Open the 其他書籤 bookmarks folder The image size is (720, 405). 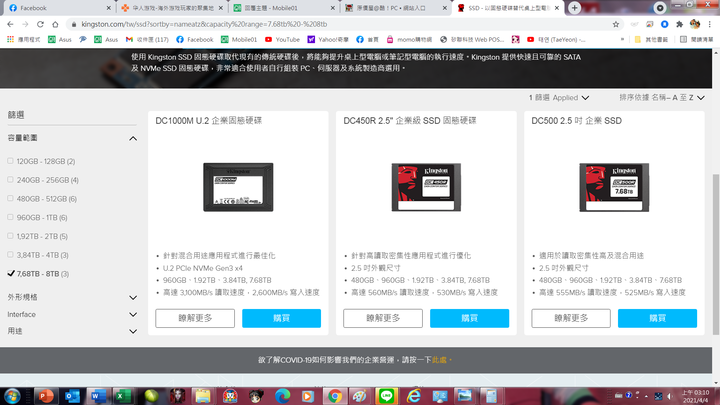click(x=651, y=39)
